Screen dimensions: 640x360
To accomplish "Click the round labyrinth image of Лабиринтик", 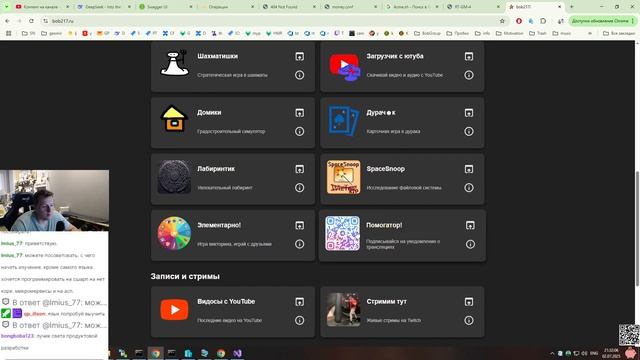I will [x=174, y=177].
